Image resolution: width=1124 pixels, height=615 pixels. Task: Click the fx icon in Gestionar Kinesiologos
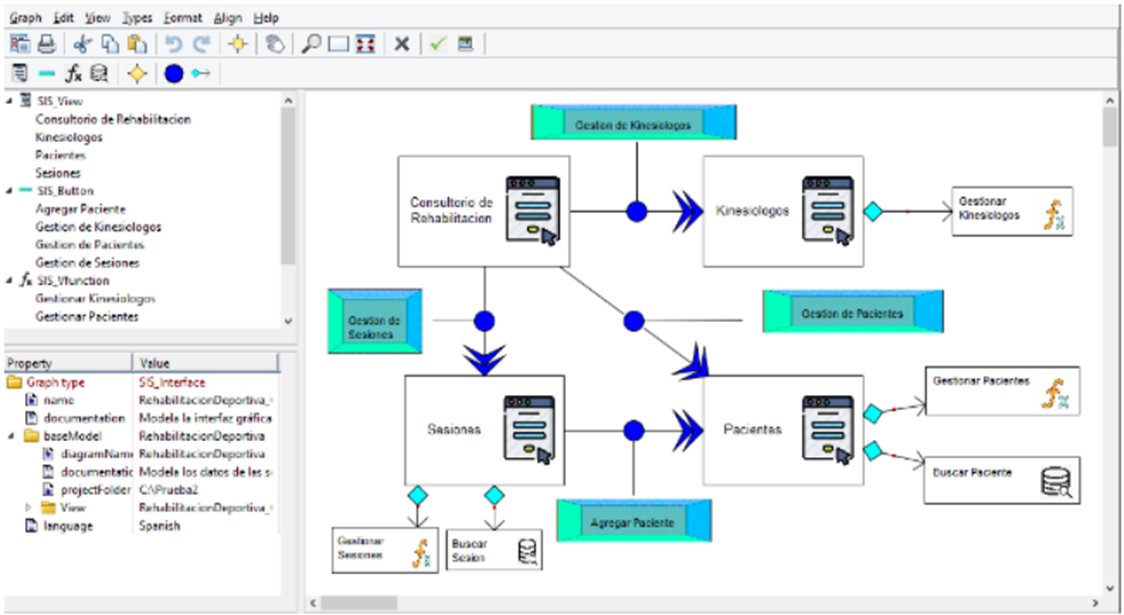pyautogui.click(x=1054, y=215)
